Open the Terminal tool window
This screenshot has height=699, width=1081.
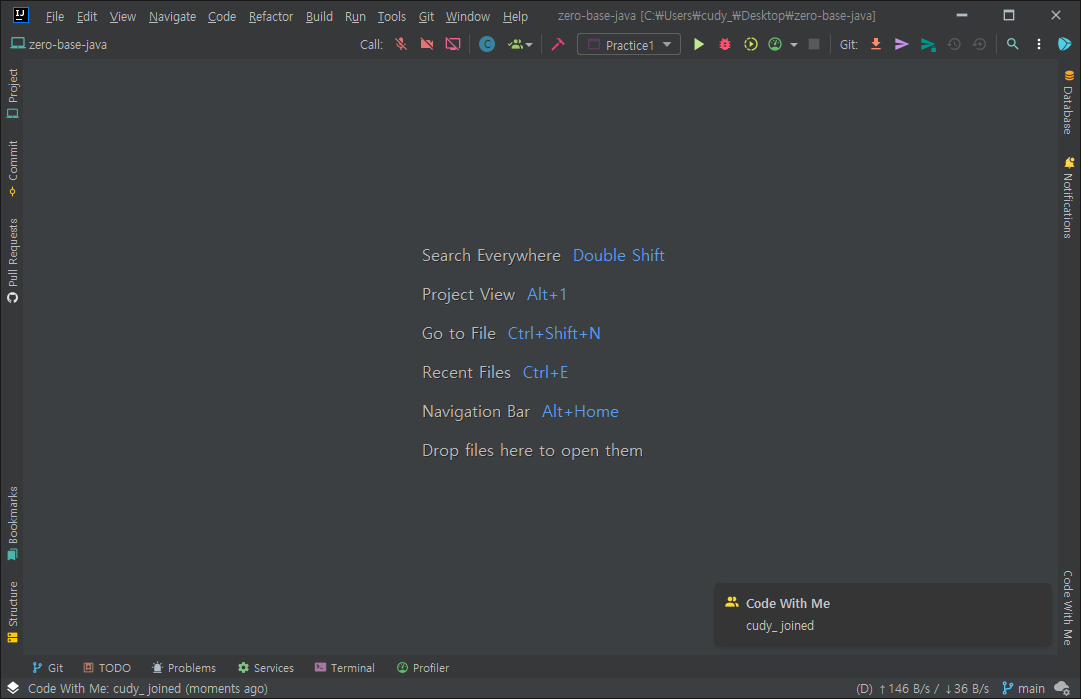coord(345,667)
